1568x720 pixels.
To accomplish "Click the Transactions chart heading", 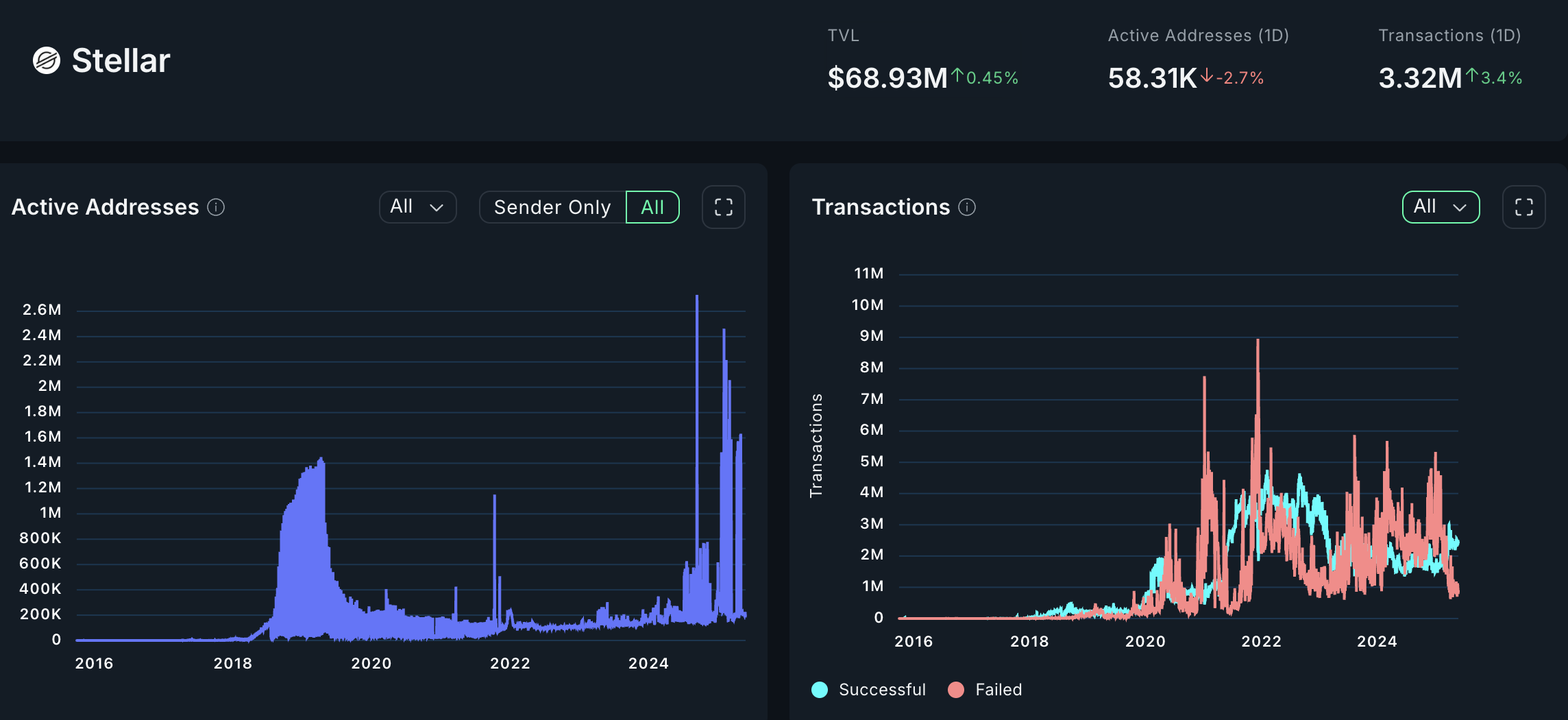I will coord(881,207).
